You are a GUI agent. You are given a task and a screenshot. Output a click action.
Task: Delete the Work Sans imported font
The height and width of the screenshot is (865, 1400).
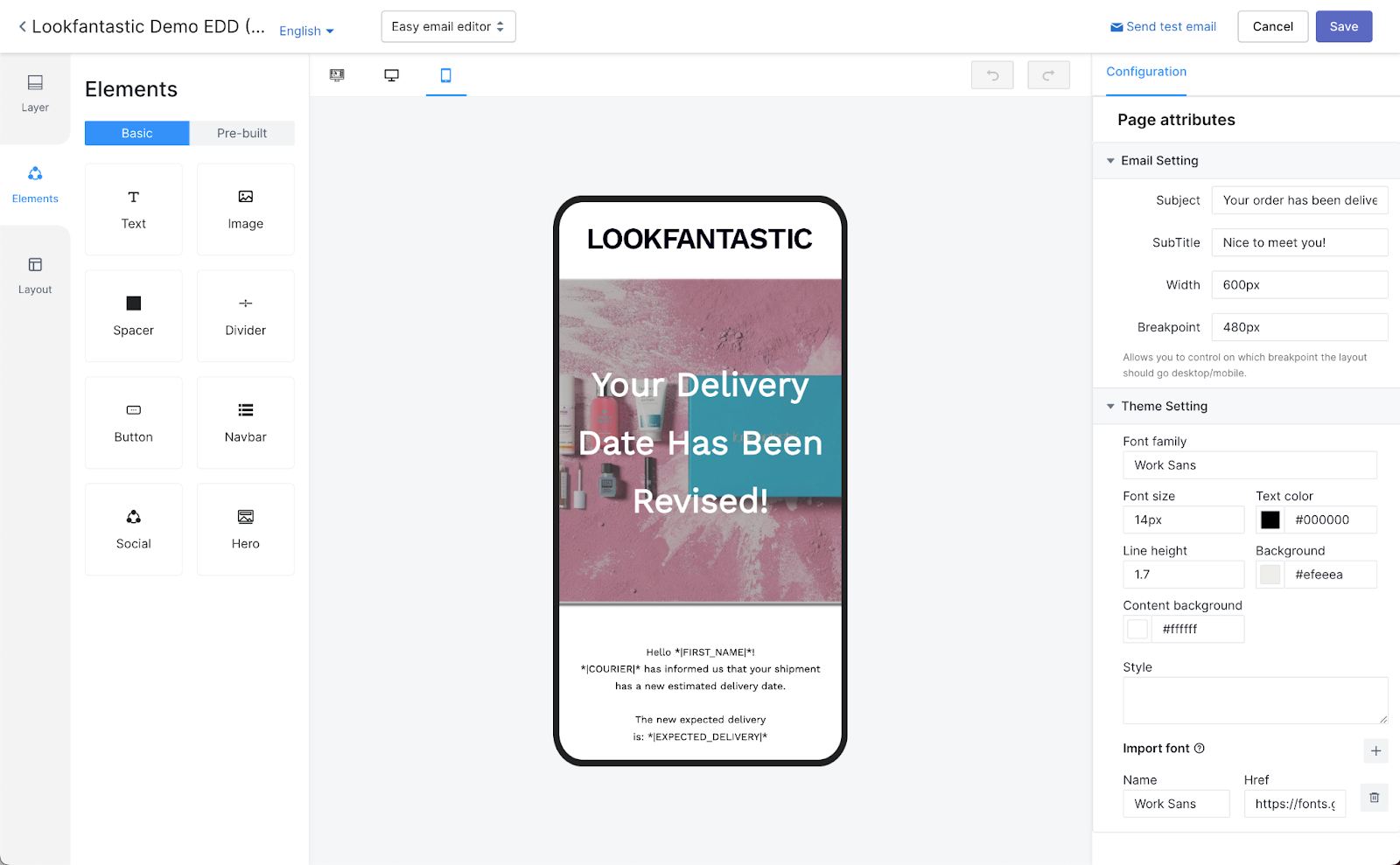pos(1374,798)
